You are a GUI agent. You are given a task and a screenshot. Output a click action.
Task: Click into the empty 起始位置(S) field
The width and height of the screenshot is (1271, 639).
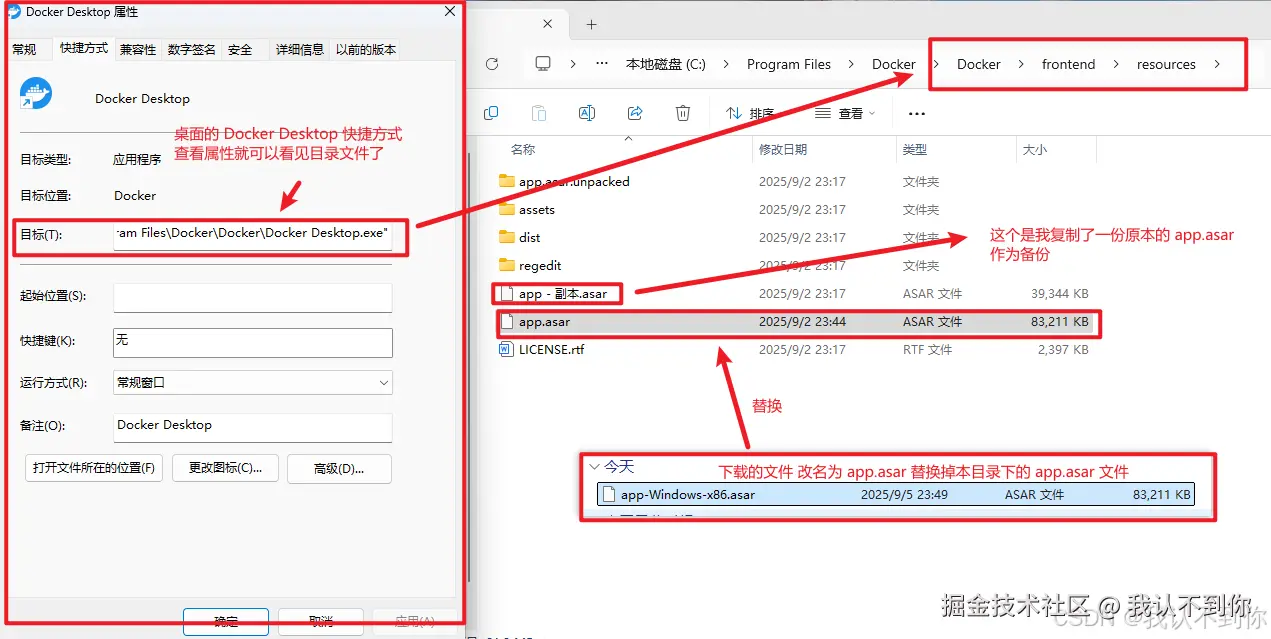point(253,297)
